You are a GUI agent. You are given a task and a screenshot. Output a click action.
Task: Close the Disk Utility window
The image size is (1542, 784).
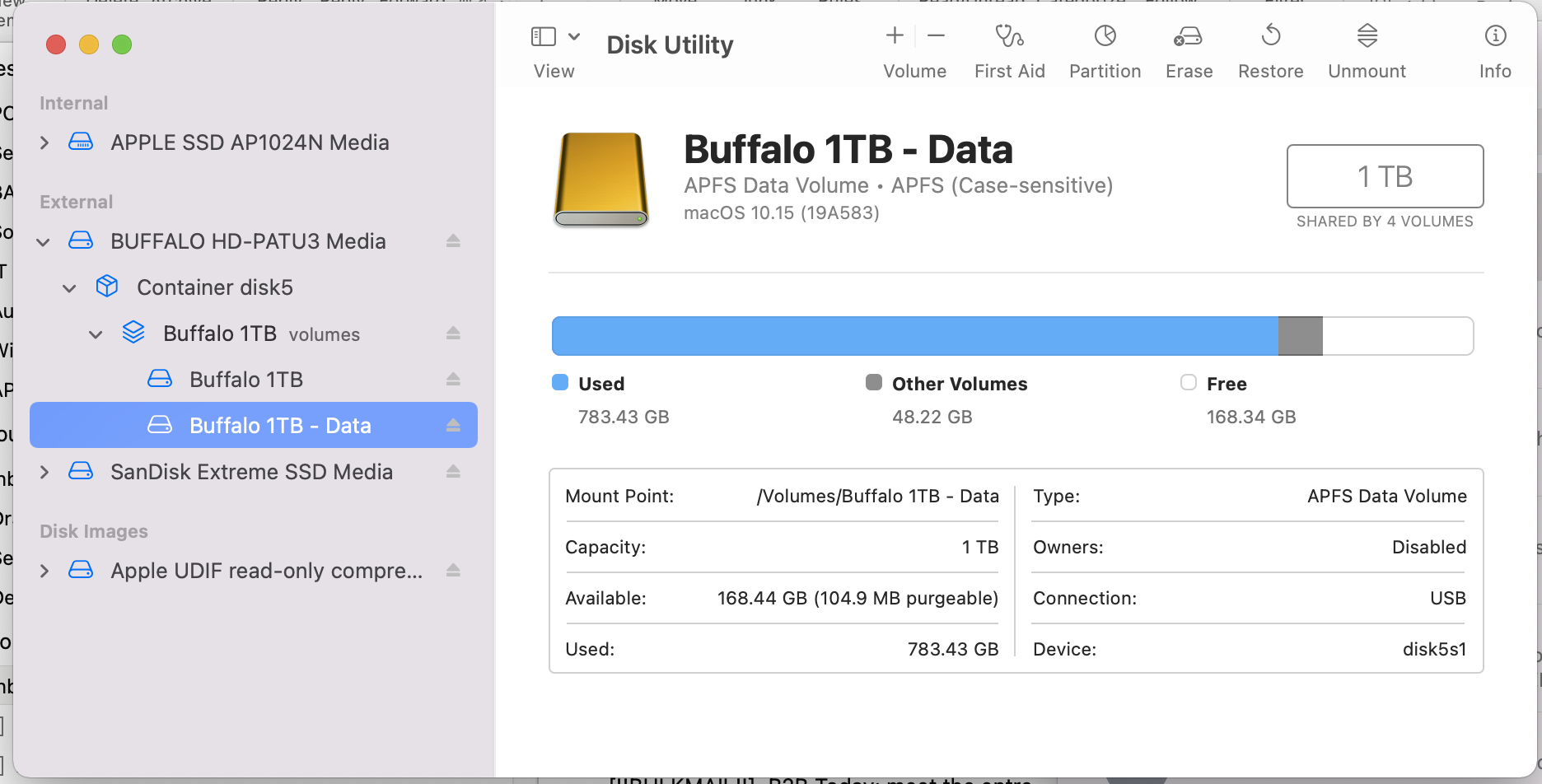[56, 44]
